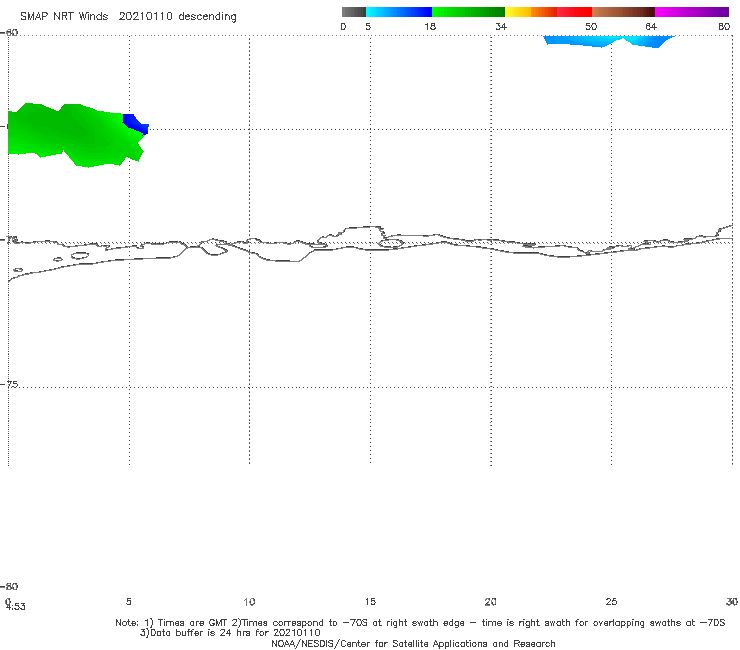Screen dimensions: 740x650
Task: Click the latitude label '-80' at bottom left
Action: point(9,586)
